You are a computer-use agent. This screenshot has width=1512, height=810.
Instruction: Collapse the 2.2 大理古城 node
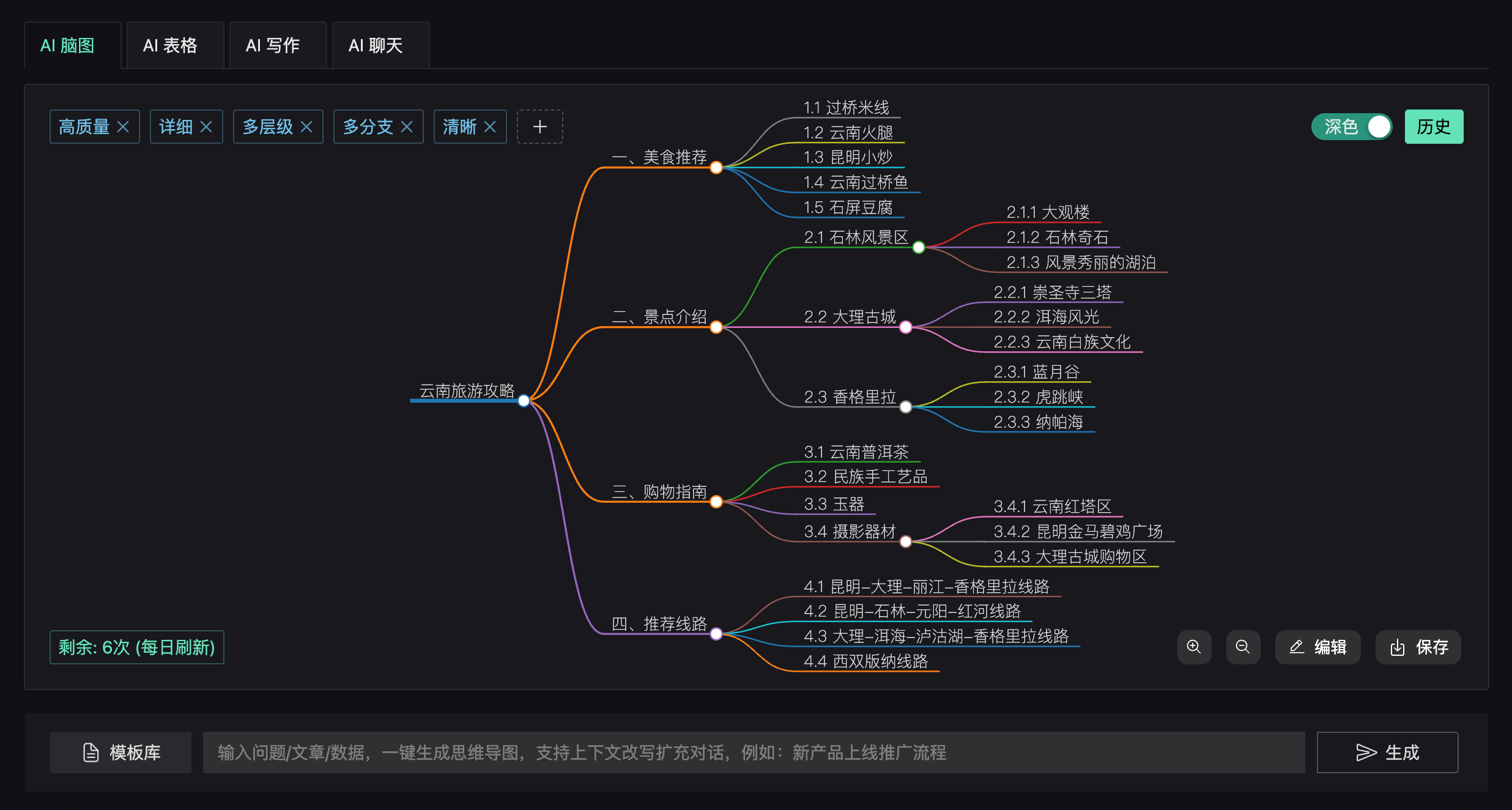[906, 327]
